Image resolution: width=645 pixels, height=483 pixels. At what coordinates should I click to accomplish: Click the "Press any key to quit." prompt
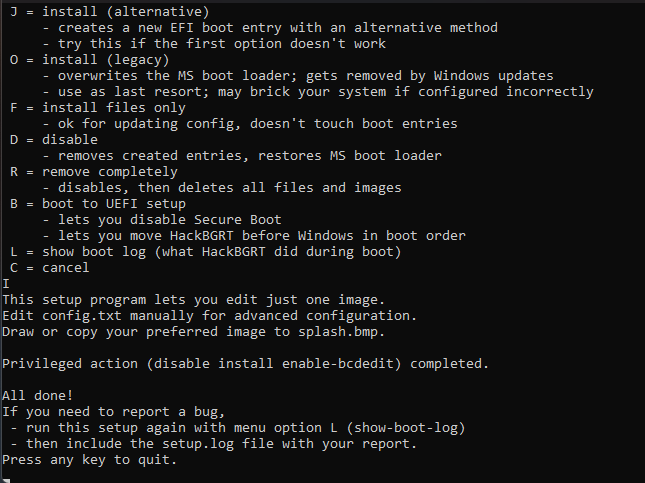88,460
